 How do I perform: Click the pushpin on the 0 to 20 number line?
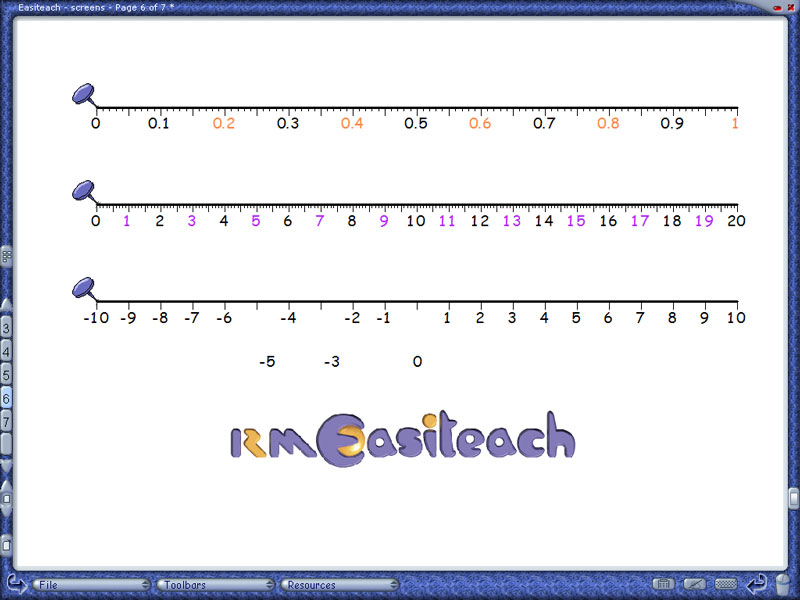84,192
